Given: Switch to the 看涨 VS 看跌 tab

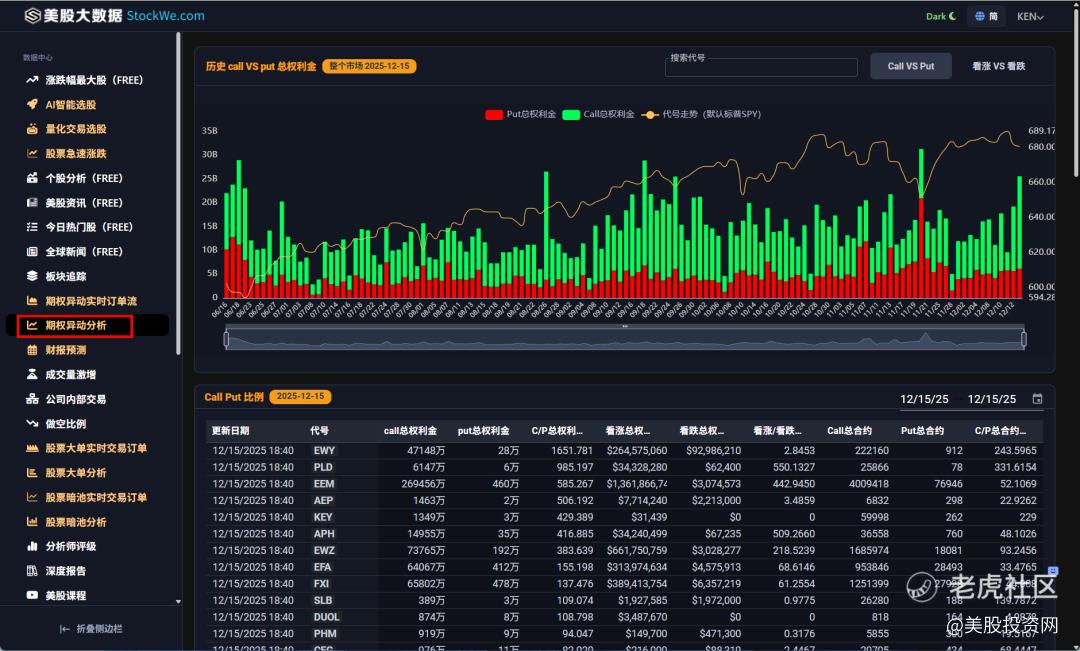Looking at the screenshot, I should pyautogui.click(x=998, y=66).
